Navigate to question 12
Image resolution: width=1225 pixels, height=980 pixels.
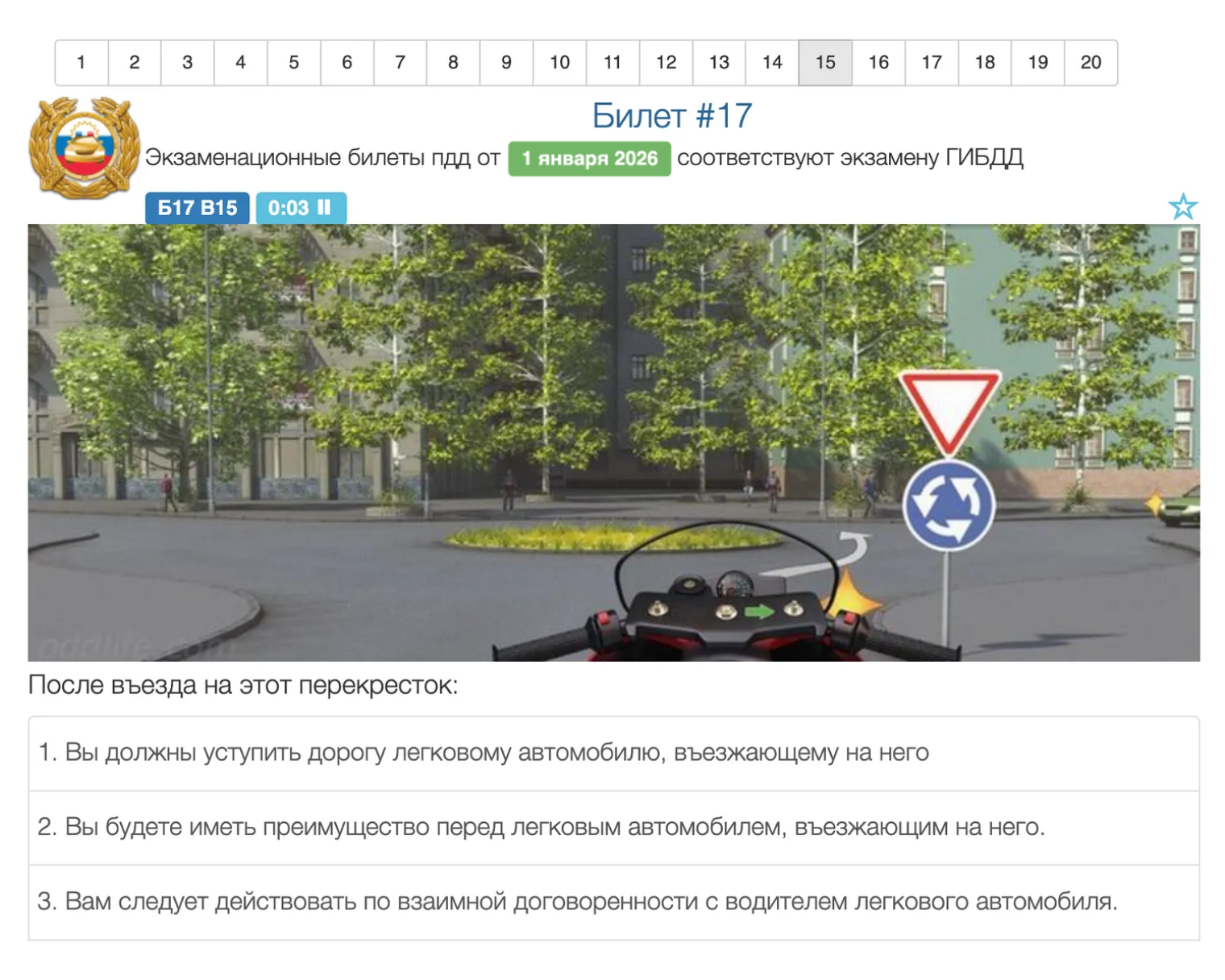click(x=666, y=62)
